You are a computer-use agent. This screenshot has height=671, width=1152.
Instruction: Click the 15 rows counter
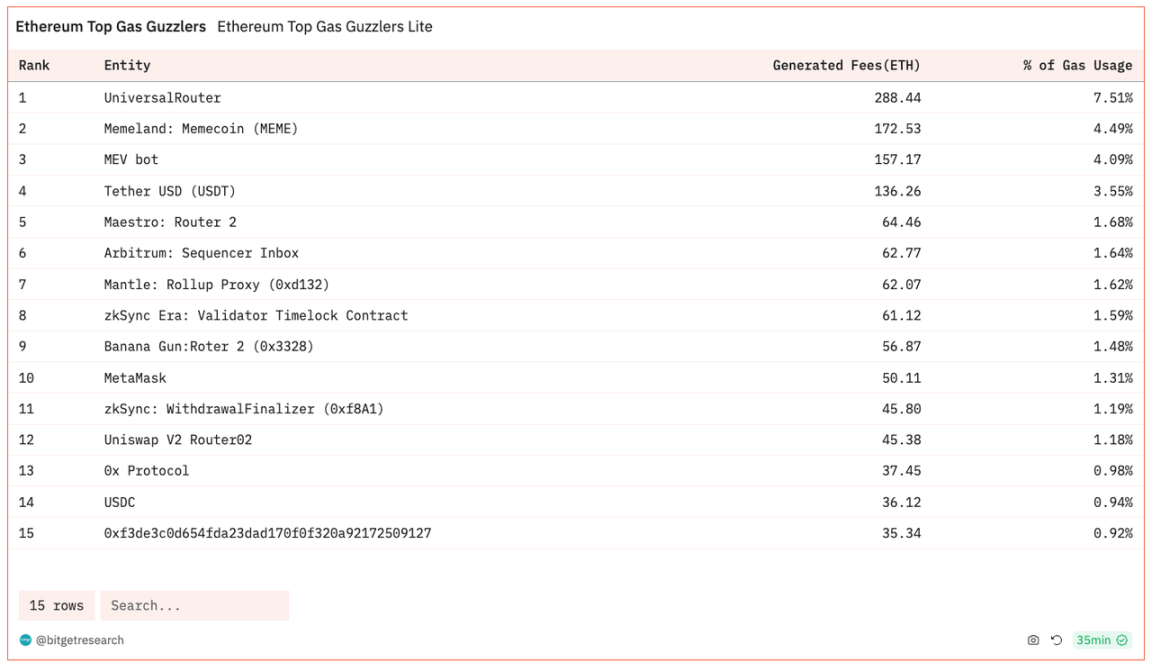click(57, 605)
